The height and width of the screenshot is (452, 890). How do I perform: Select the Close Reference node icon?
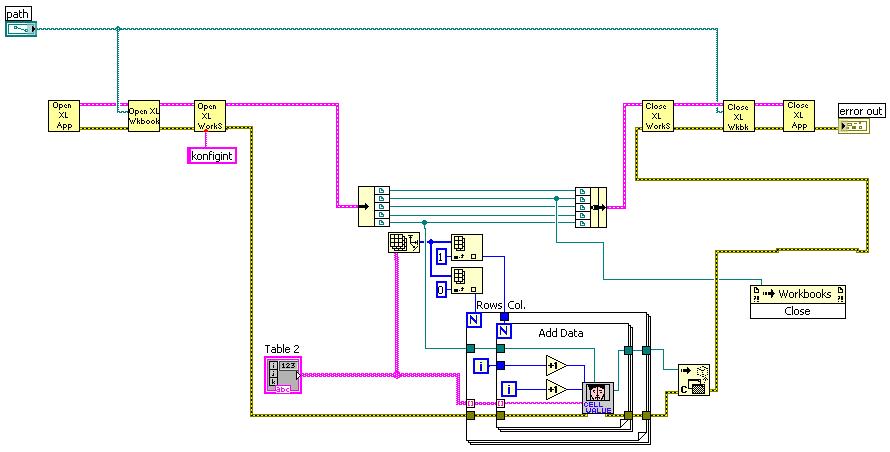coord(694,379)
